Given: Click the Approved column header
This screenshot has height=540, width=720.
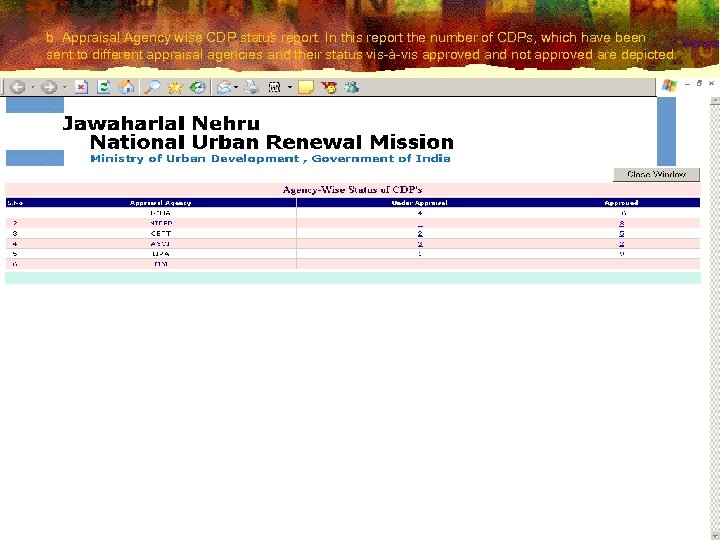Looking at the screenshot, I should coord(621,202).
